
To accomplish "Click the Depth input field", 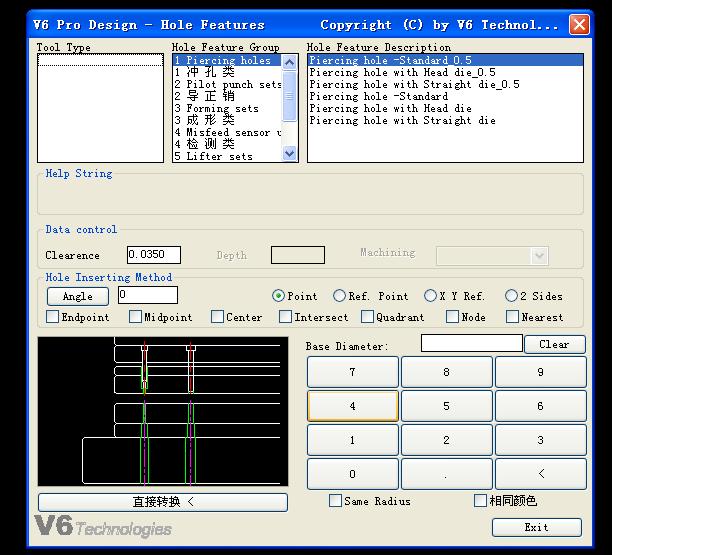I will 298,255.
